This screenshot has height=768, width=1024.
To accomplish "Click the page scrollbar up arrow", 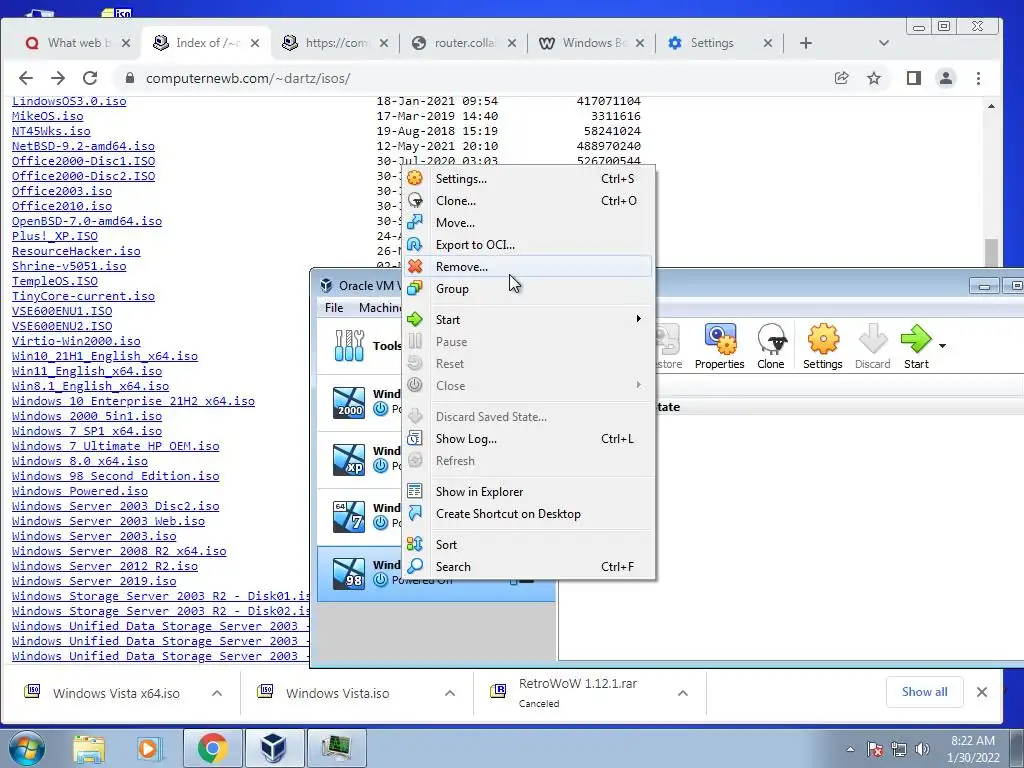I will tap(991, 106).
